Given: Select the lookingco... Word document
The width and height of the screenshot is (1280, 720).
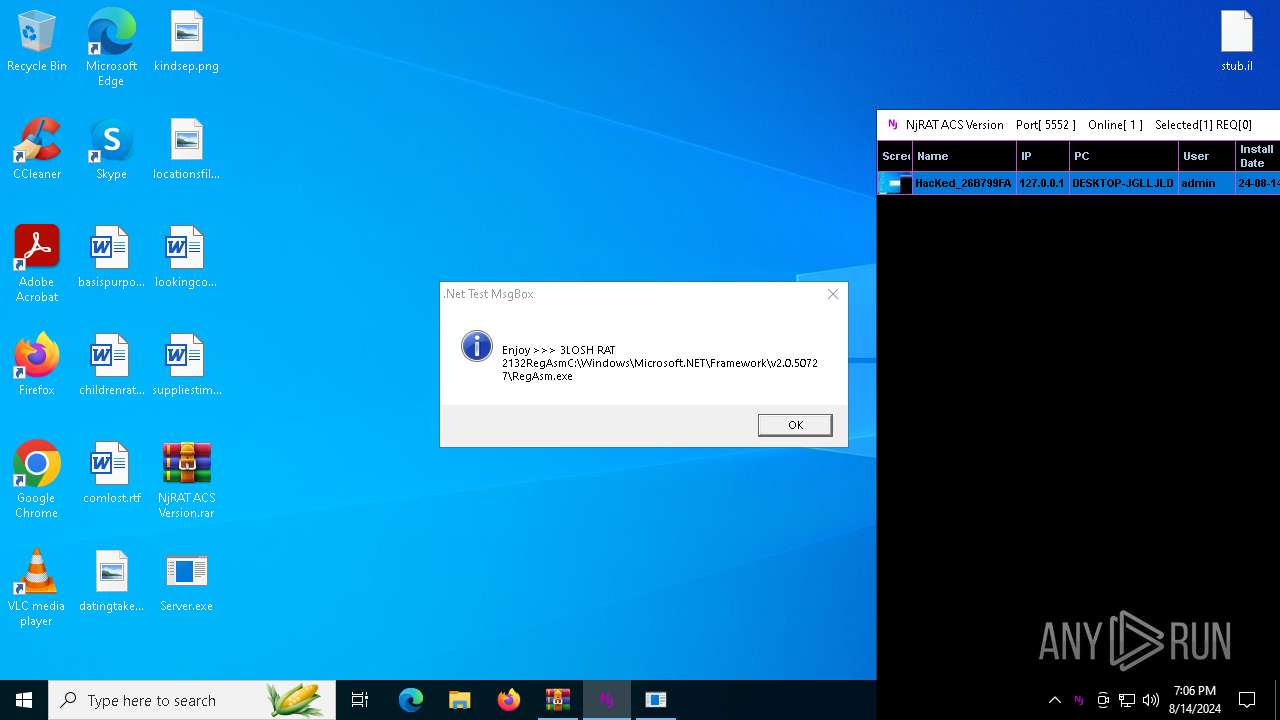Looking at the screenshot, I should [x=186, y=257].
